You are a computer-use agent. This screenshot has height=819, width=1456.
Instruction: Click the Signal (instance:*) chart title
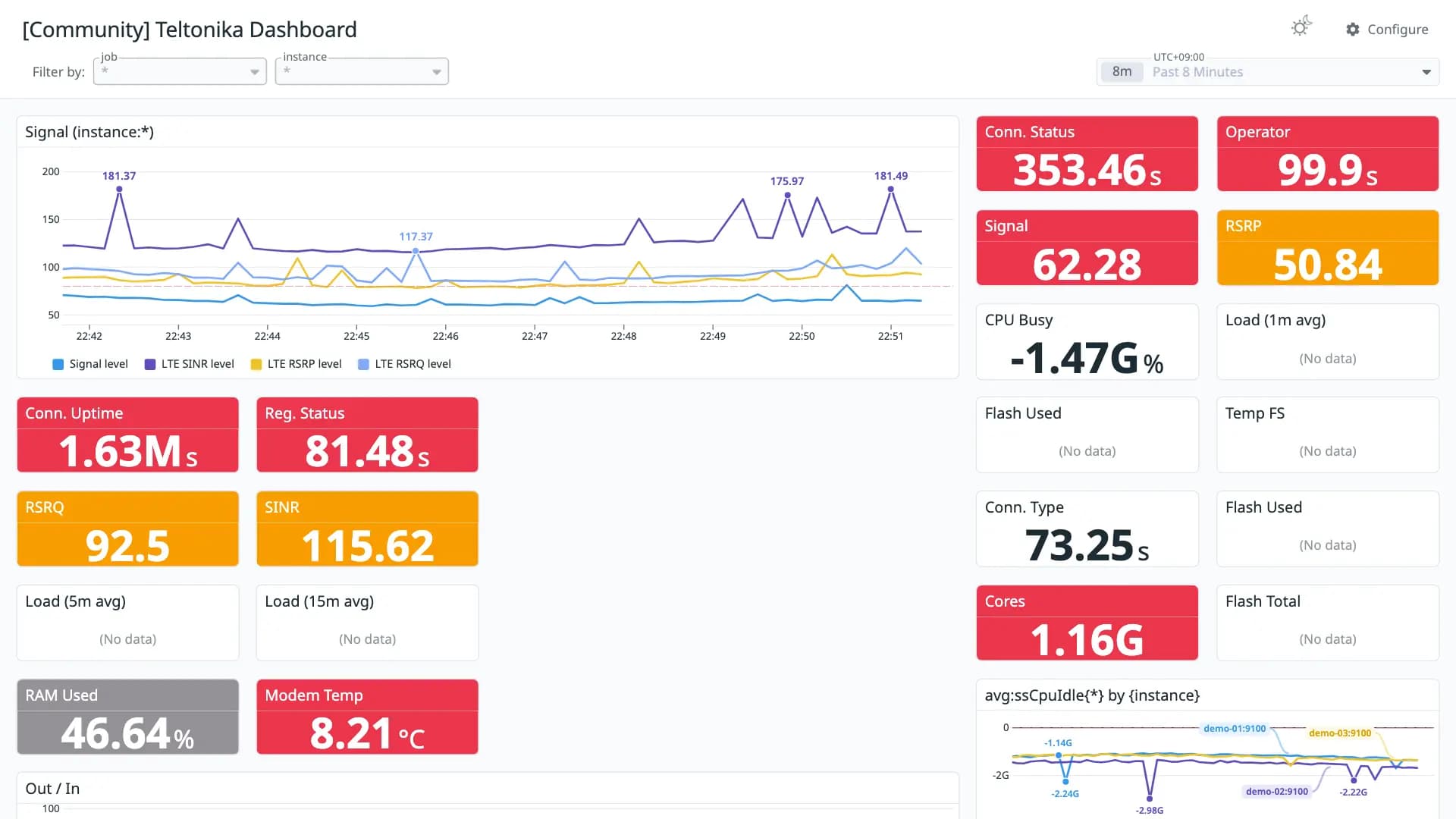tap(89, 132)
